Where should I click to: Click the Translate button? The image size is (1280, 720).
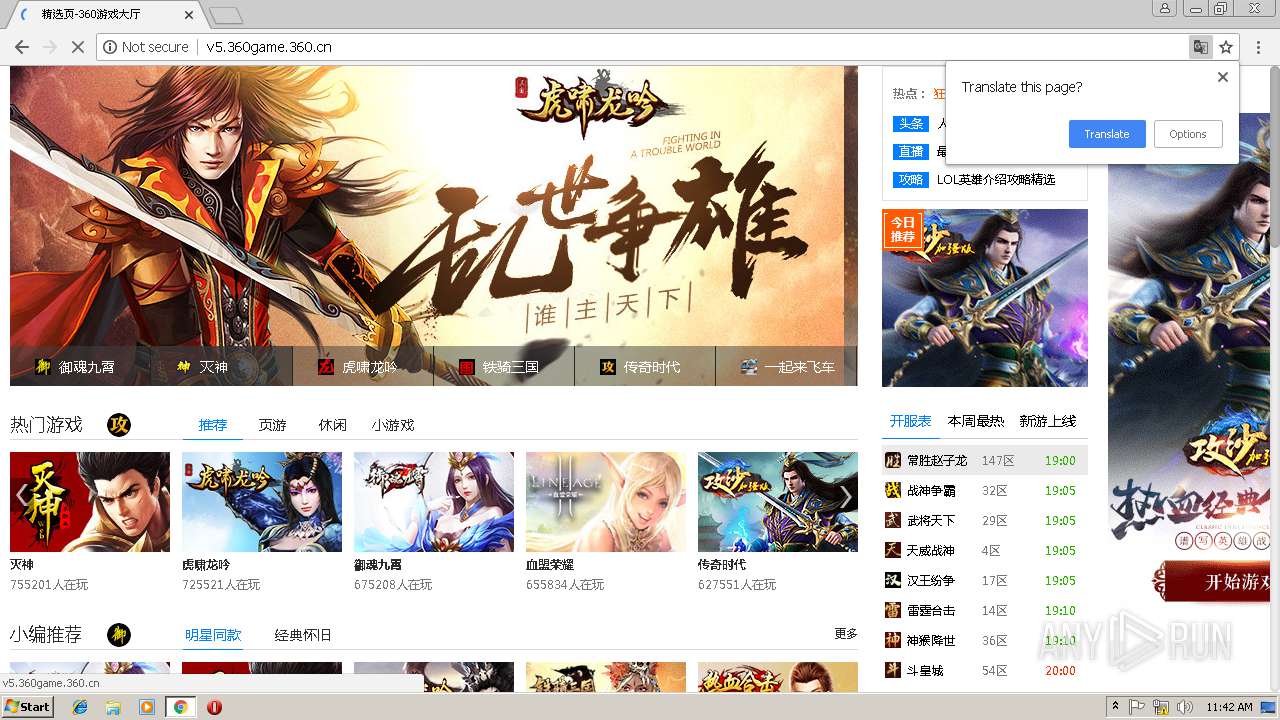click(1107, 134)
